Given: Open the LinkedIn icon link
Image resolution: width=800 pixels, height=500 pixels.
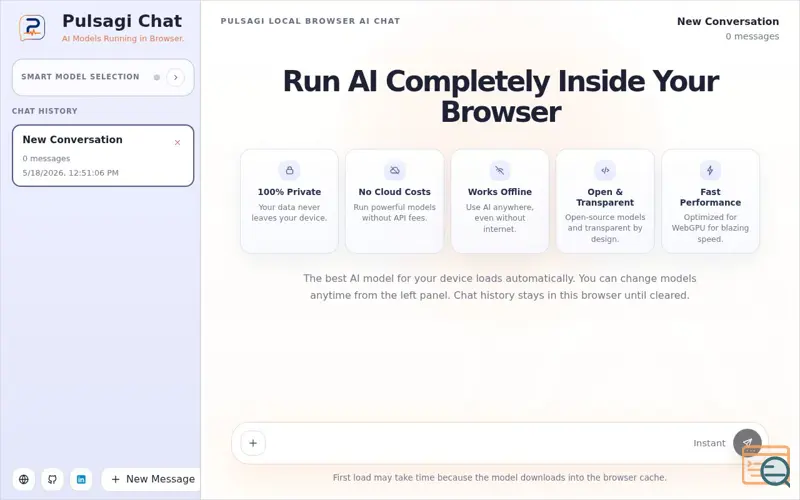Looking at the screenshot, I should (81, 479).
